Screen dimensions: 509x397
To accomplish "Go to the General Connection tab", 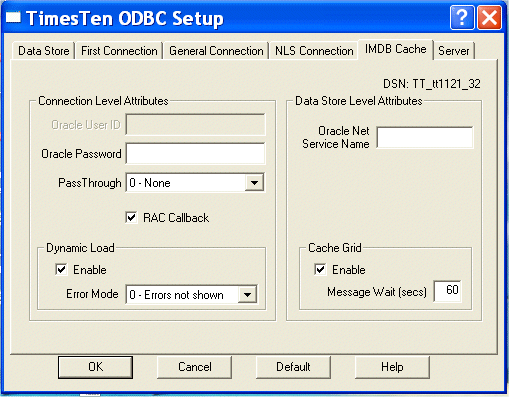I will point(216,51).
